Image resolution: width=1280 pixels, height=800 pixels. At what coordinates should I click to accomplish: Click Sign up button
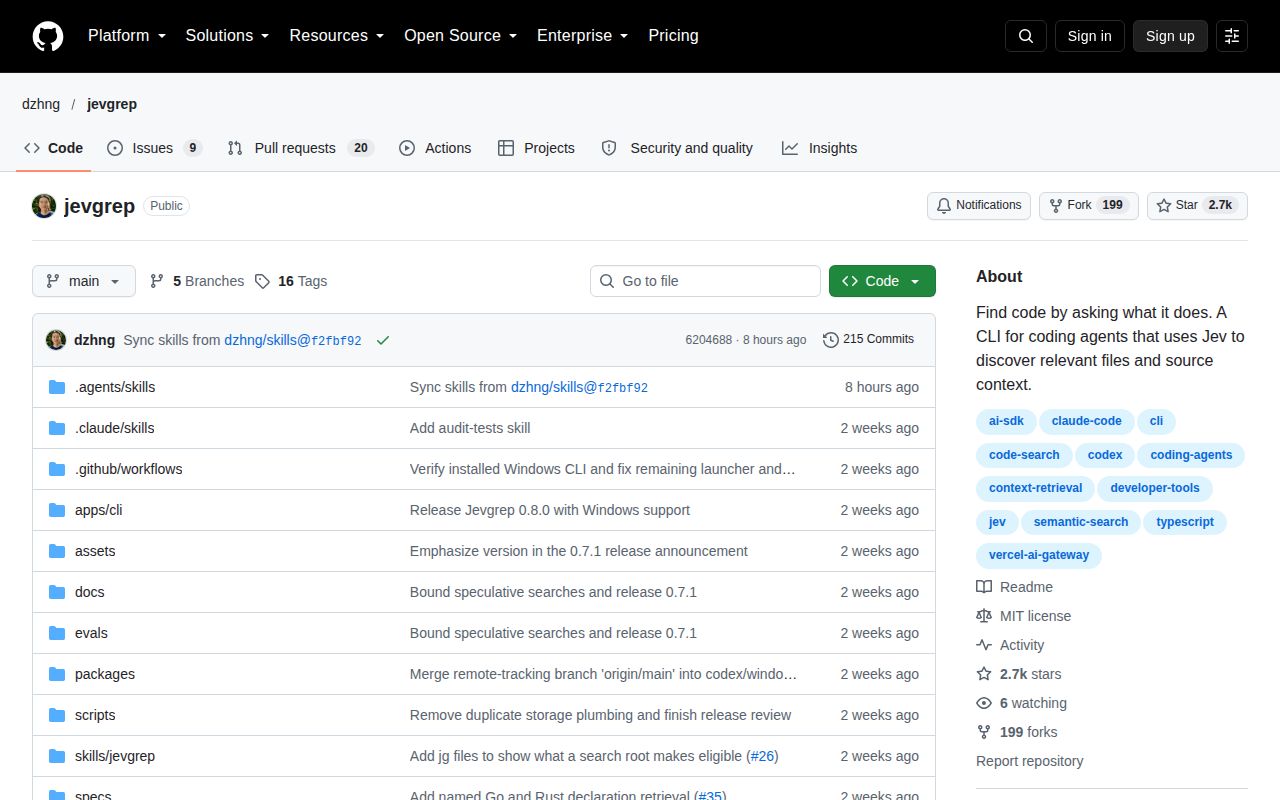(1170, 36)
